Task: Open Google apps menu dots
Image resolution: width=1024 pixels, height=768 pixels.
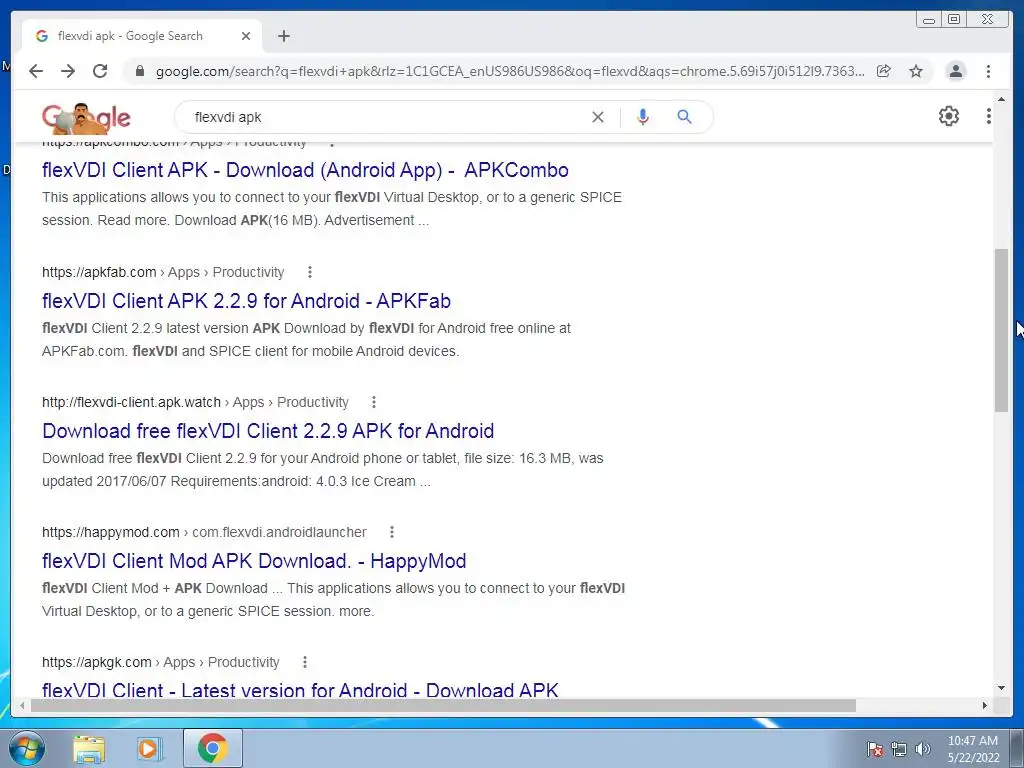Action: coord(989,116)
